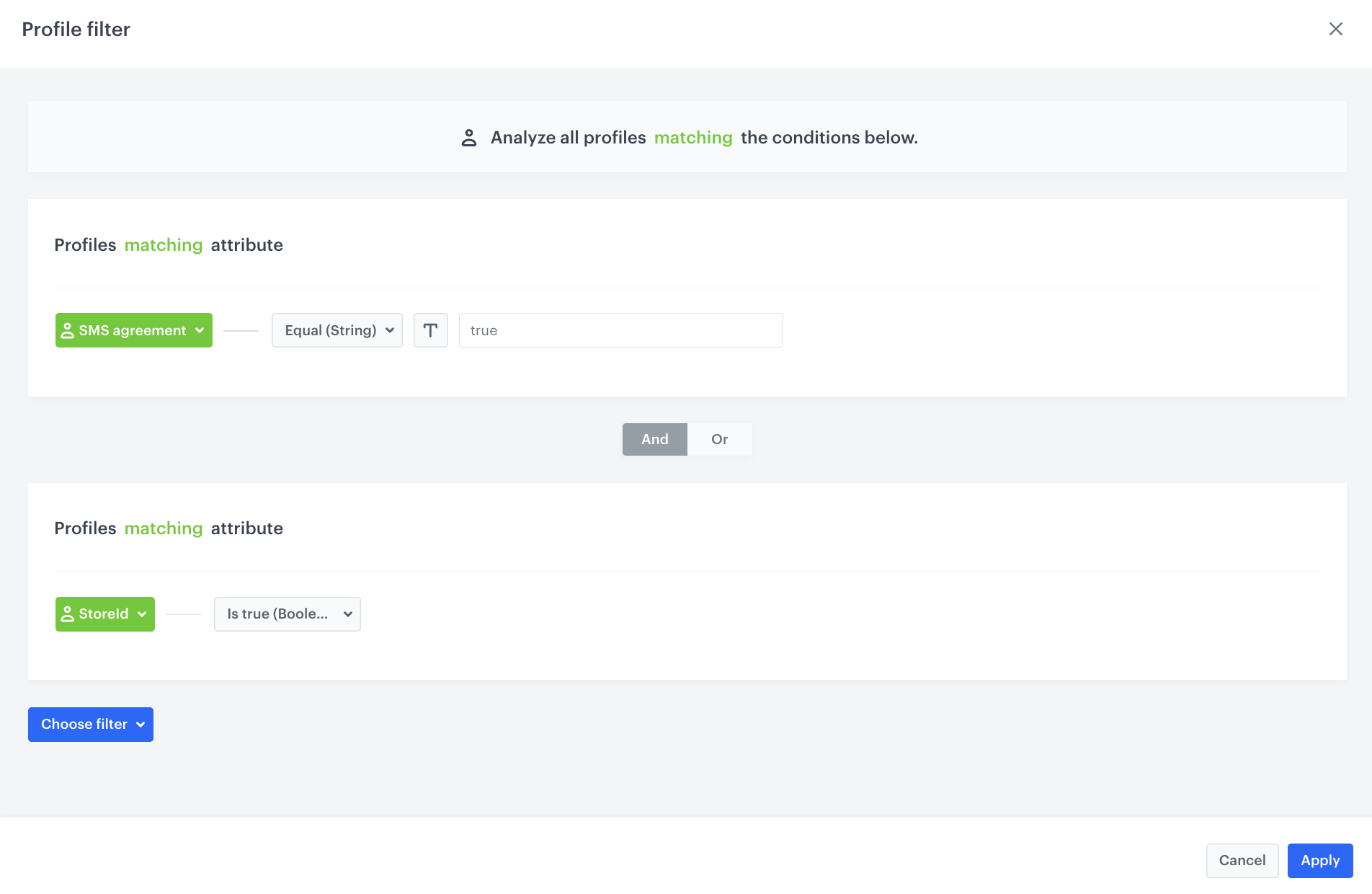Click the chevron arrow next to StoreId
The image size is (1372, 894).
pyautogui.click(x=142, y=614)
